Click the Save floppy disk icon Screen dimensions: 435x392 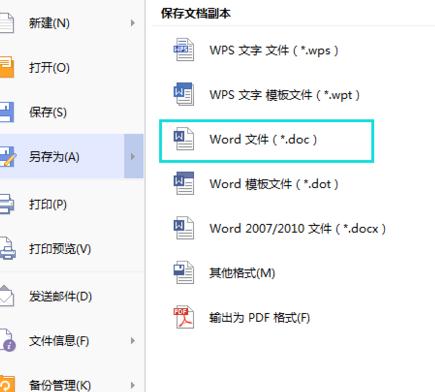click(7, 112)
